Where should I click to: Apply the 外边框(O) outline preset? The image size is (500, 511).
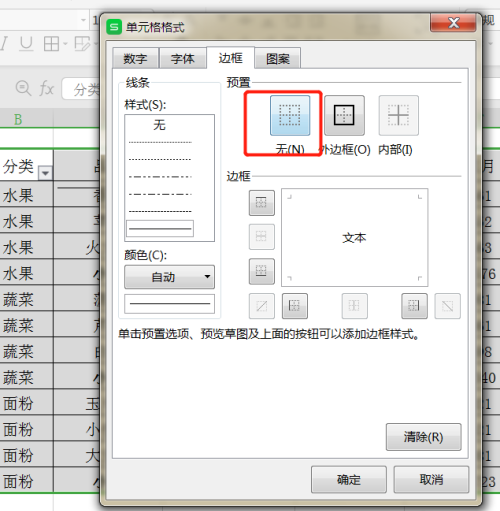click(x=344, y=115)
